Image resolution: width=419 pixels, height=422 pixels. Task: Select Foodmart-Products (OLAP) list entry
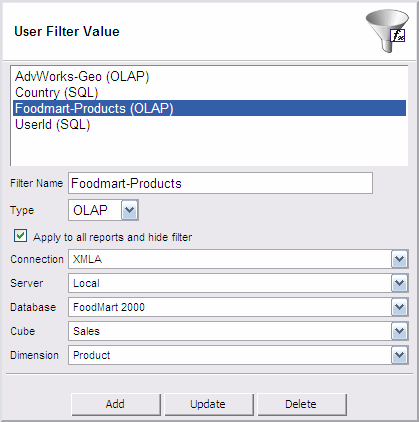[x=209, y=109]
